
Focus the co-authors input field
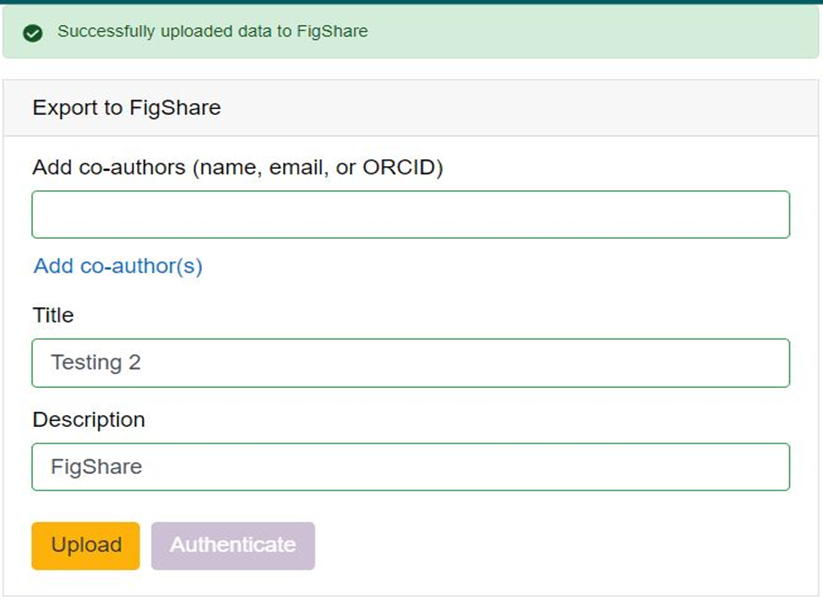point(410,215)
